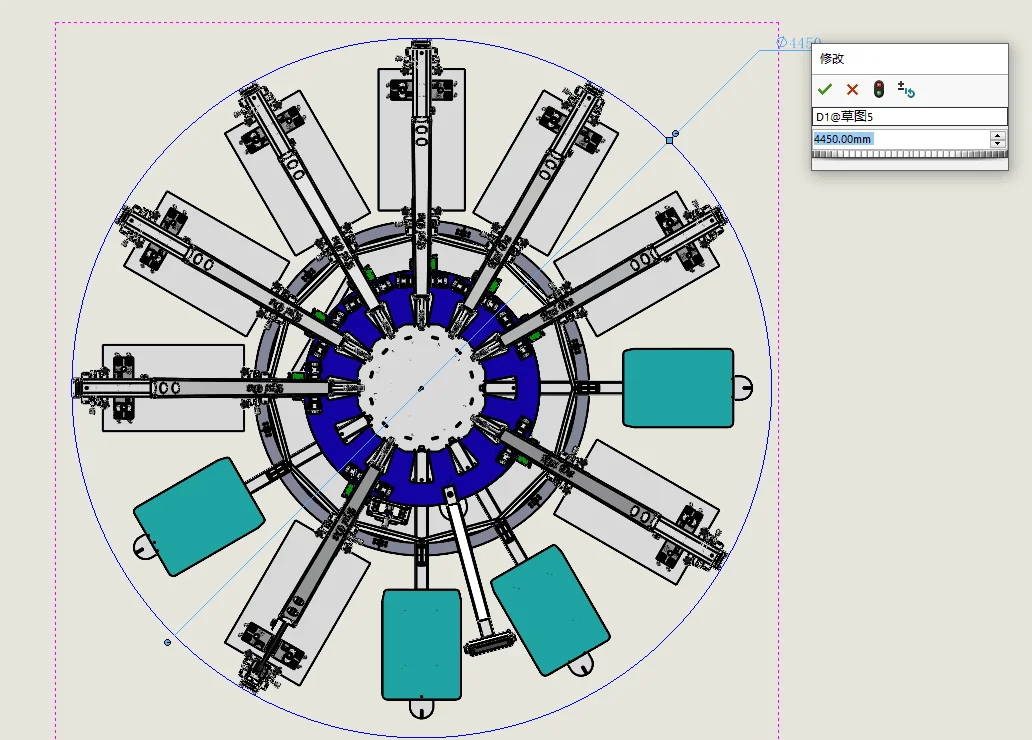Click the traffic light rebuild icon
This screenshot has width=1032, height=740.
(879, 90)
